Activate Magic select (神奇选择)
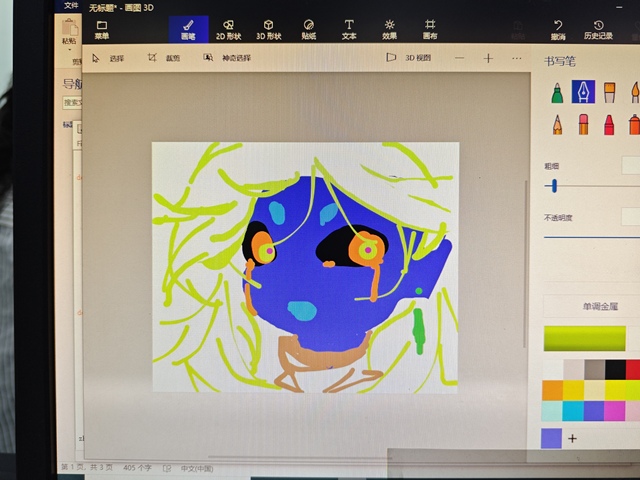The width and height of the screenshot is (640, 480). pyautogui.click(x=226, y=58)
